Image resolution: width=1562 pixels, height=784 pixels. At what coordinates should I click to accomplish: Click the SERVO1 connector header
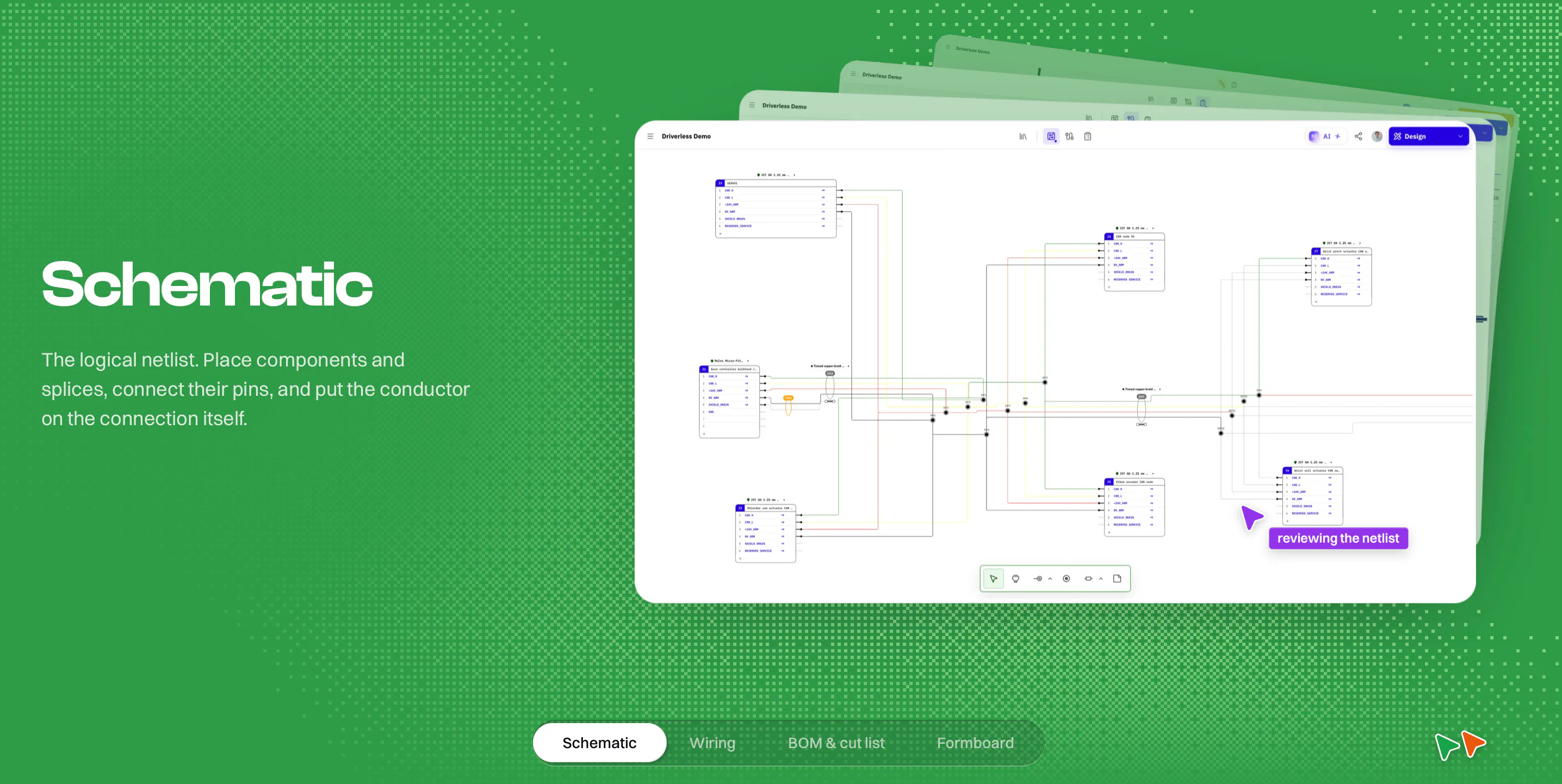pos(776,183)
